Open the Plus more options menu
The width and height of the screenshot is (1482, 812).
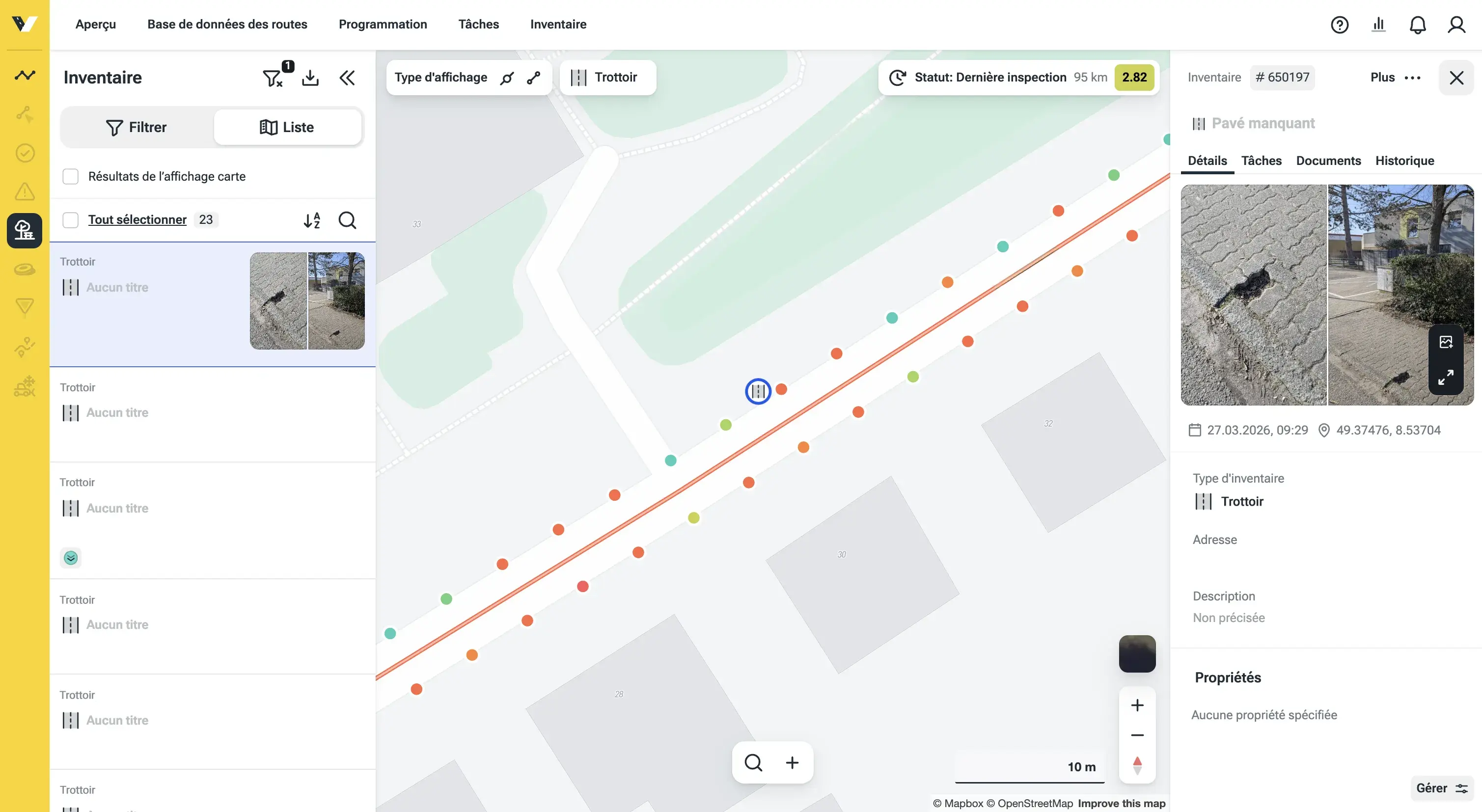point(1396,78)
